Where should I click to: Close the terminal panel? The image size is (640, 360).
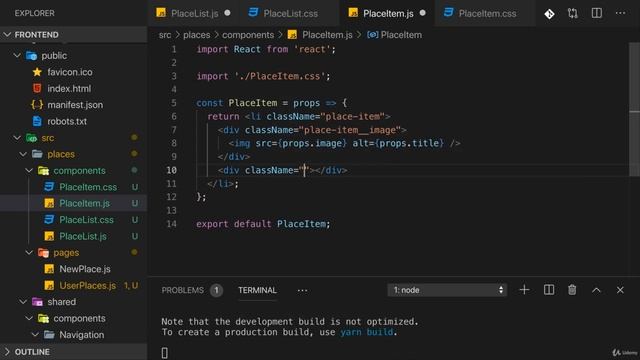(x=620, y=290)
